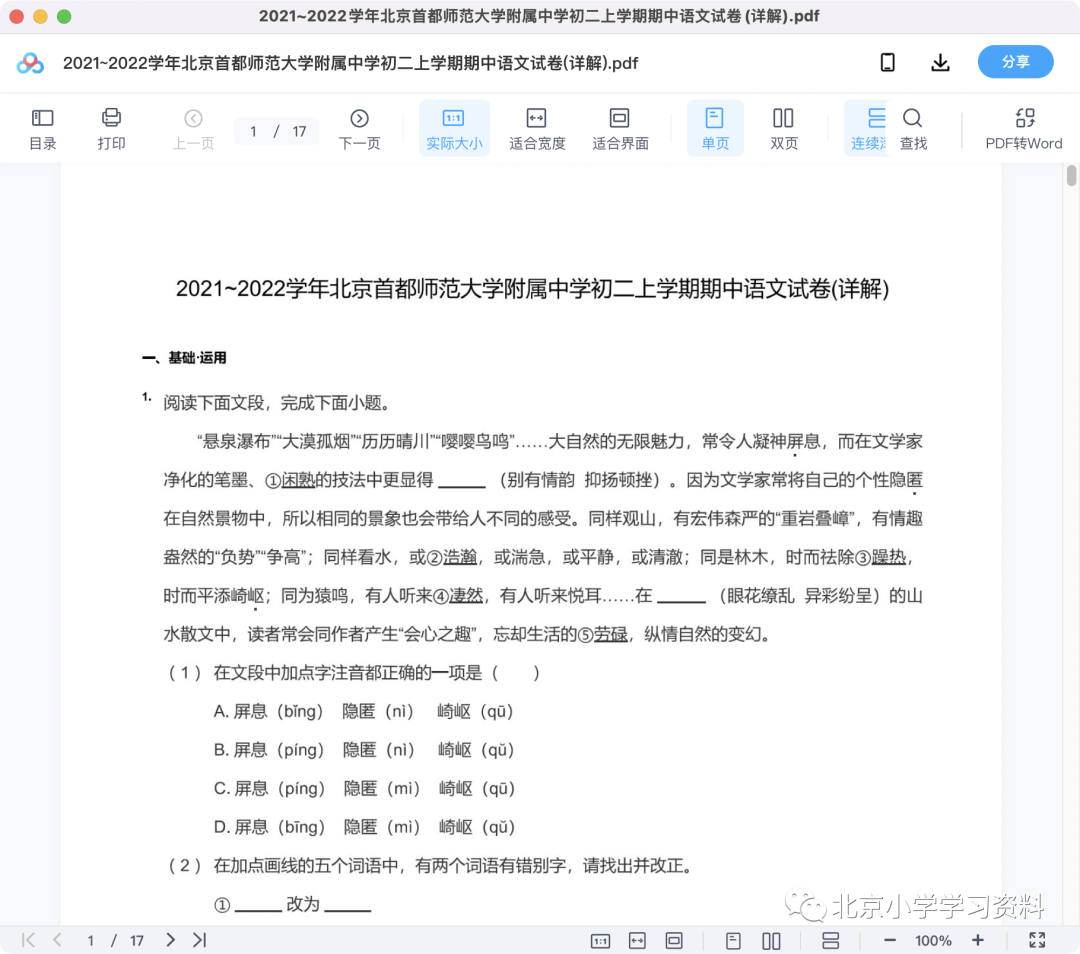This screenshot has height=954, width=1080.
Task: Click the 基础·运用 section heading
Action: pos(184,357)
